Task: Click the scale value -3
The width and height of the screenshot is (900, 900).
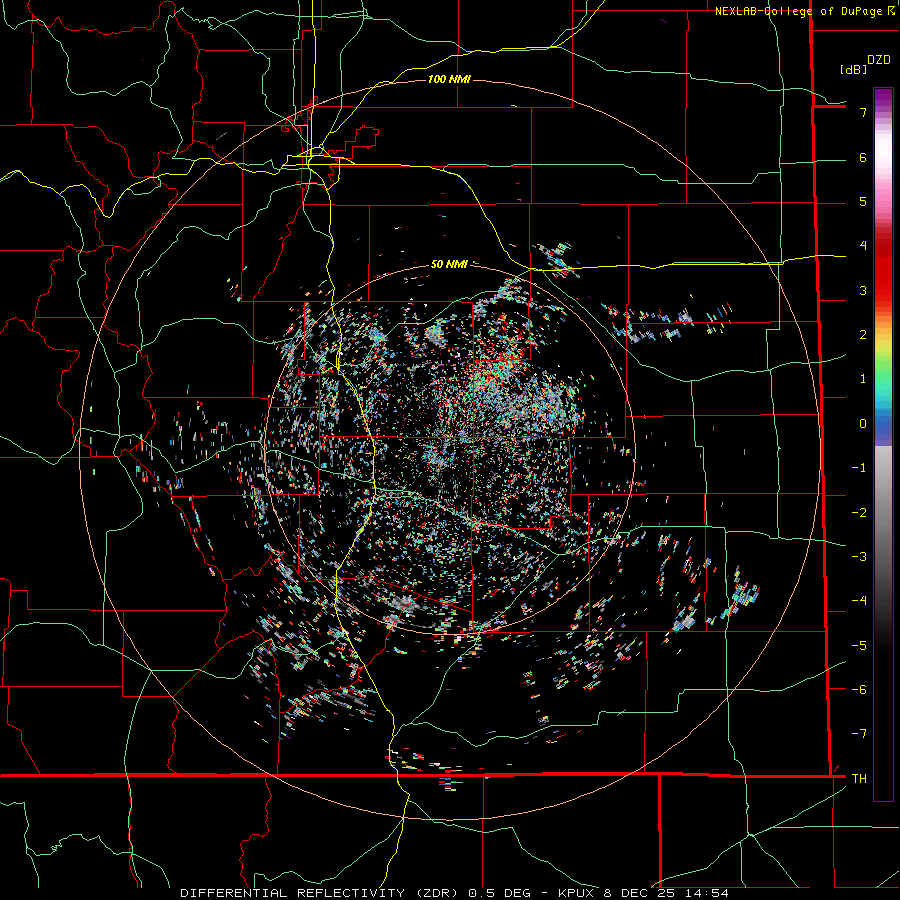Action: pos(859,557)
